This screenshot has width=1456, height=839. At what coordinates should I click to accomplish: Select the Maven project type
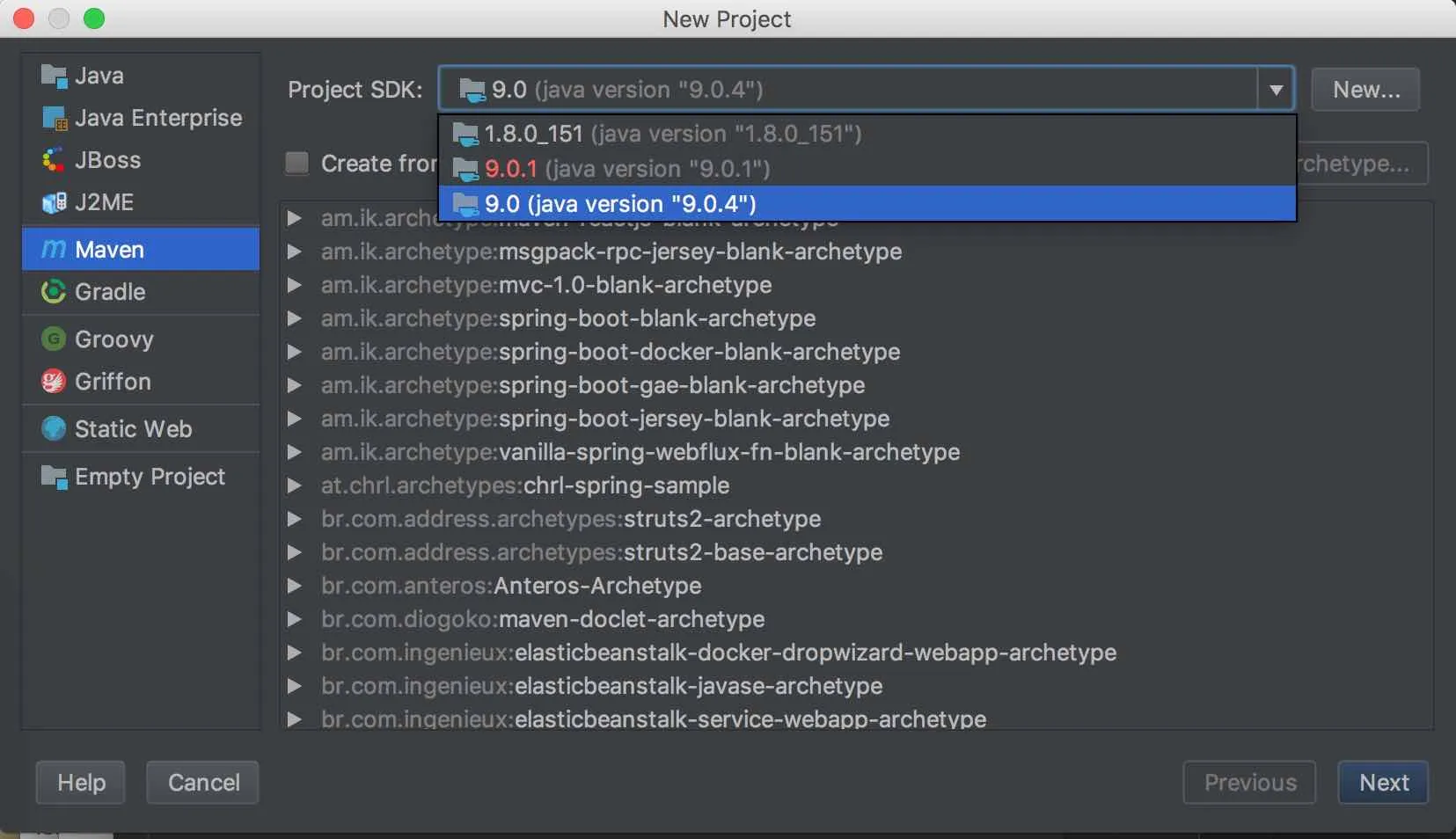(141, 250)
